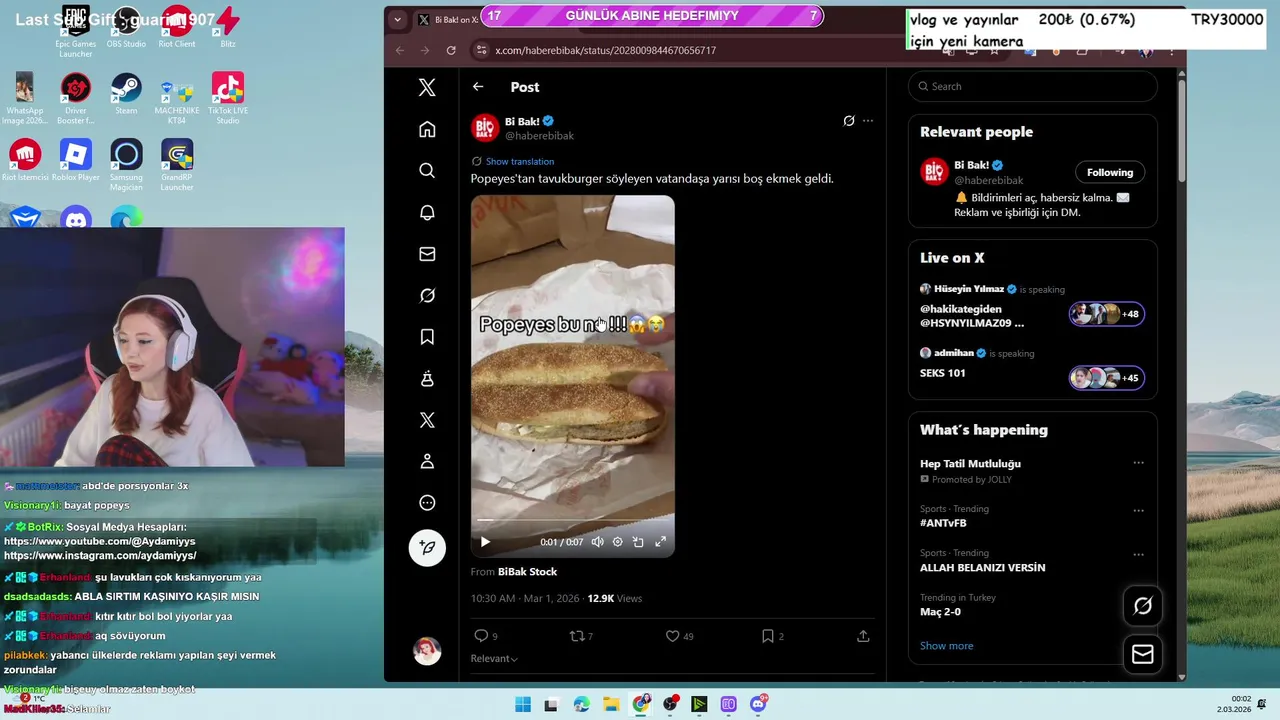Image resolution: width=1280 pixels, height=720 pixels.
Task: Click Following button for Bi Bak!
Action: (x=1110, y=172)
